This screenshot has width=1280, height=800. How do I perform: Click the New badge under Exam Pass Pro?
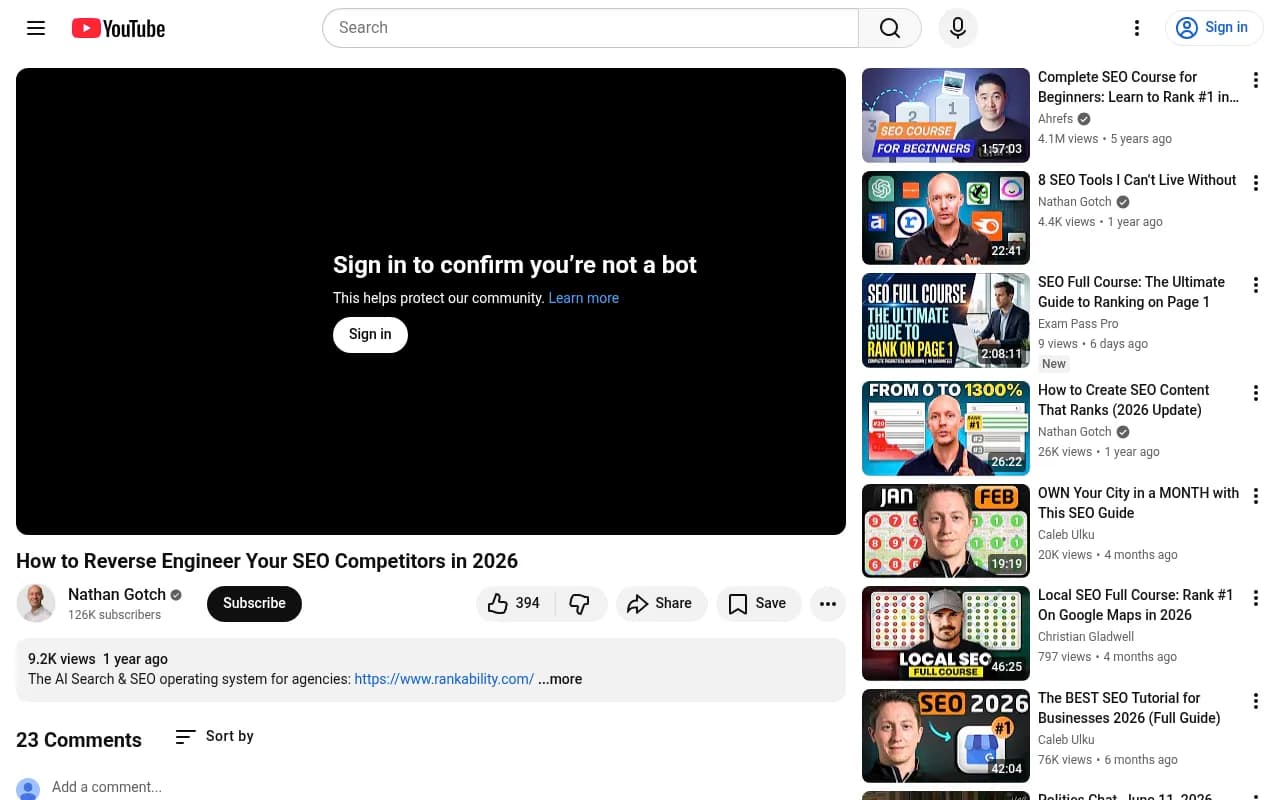coord(1054,364)
